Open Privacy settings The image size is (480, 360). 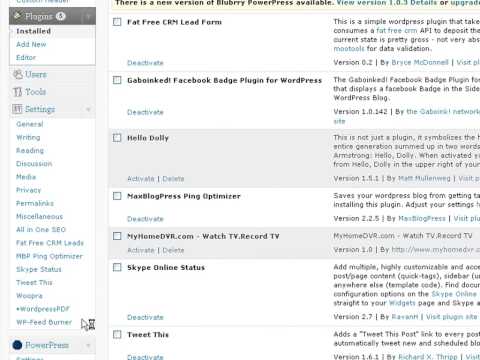coord(29,190)
